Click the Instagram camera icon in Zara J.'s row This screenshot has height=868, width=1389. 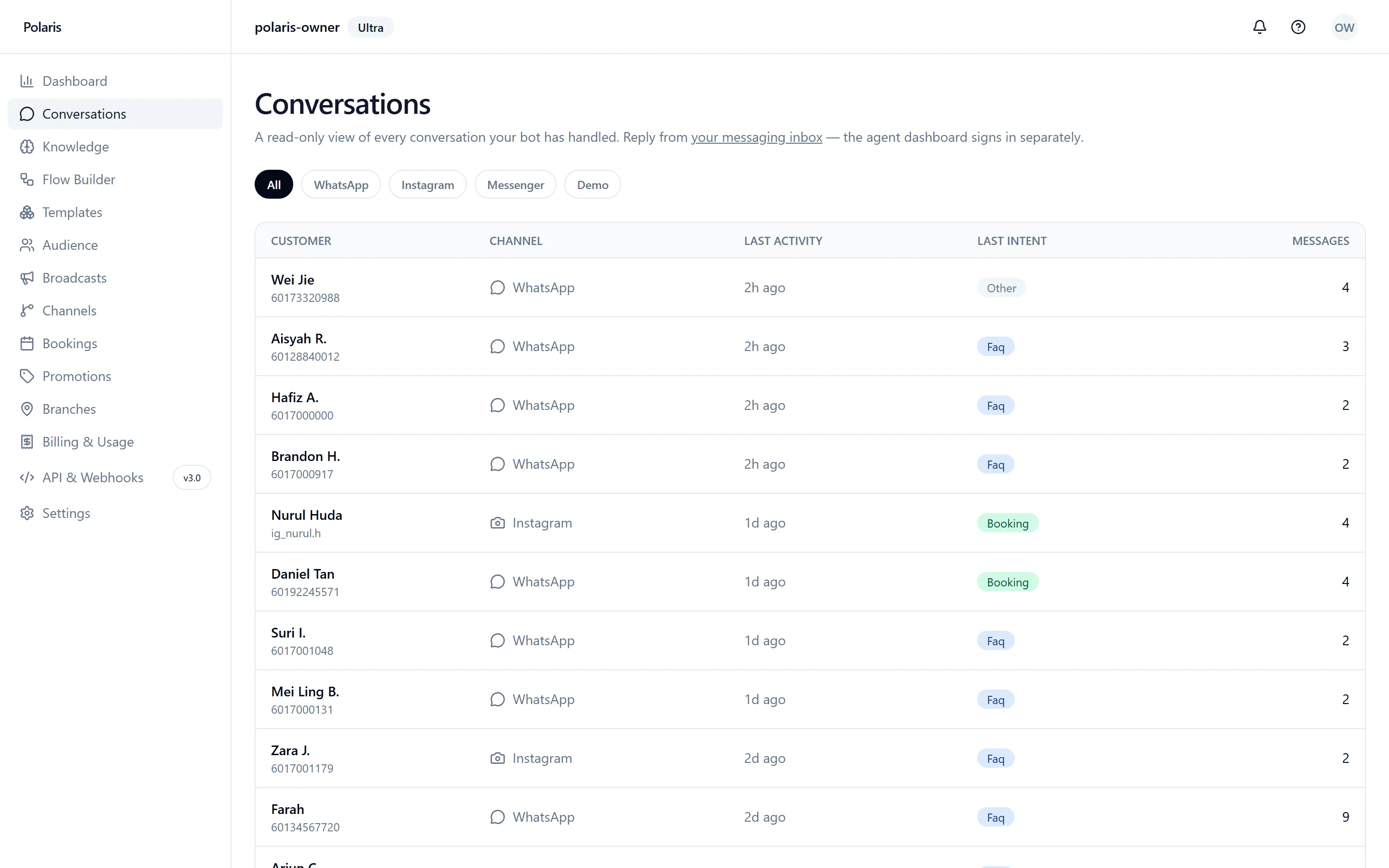[497, 759]
